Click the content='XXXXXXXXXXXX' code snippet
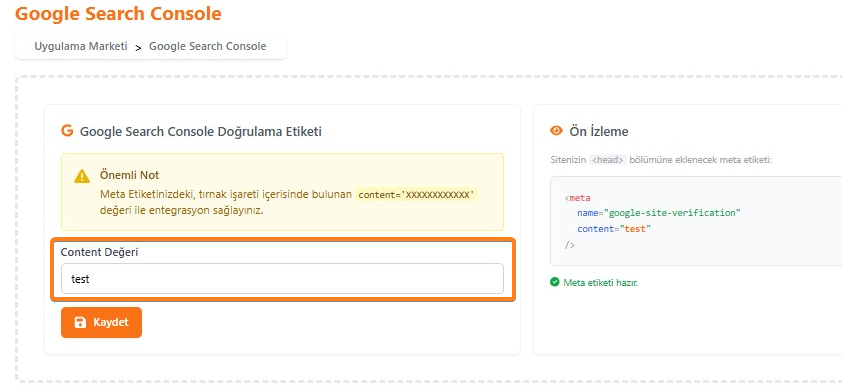842x392 pixels. click(417, 194)
